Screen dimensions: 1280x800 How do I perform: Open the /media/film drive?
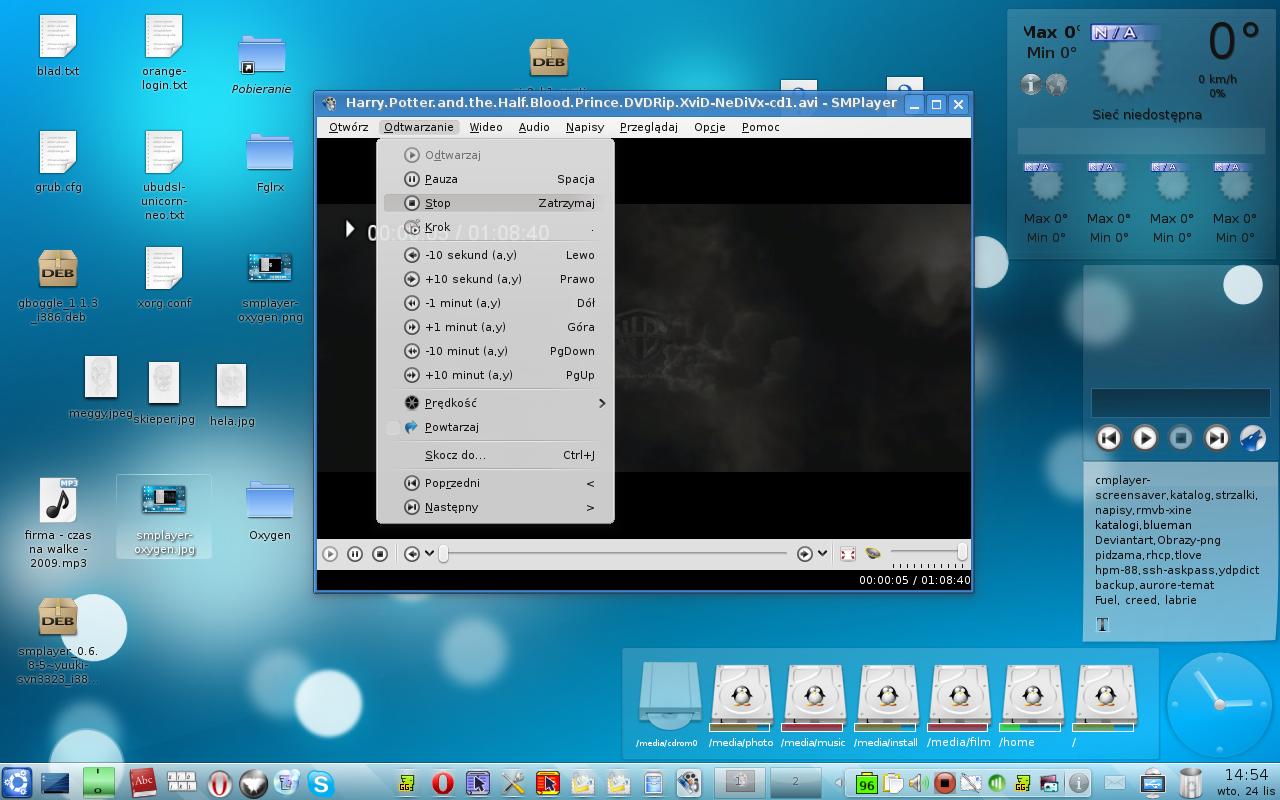[x=959, y=698]
